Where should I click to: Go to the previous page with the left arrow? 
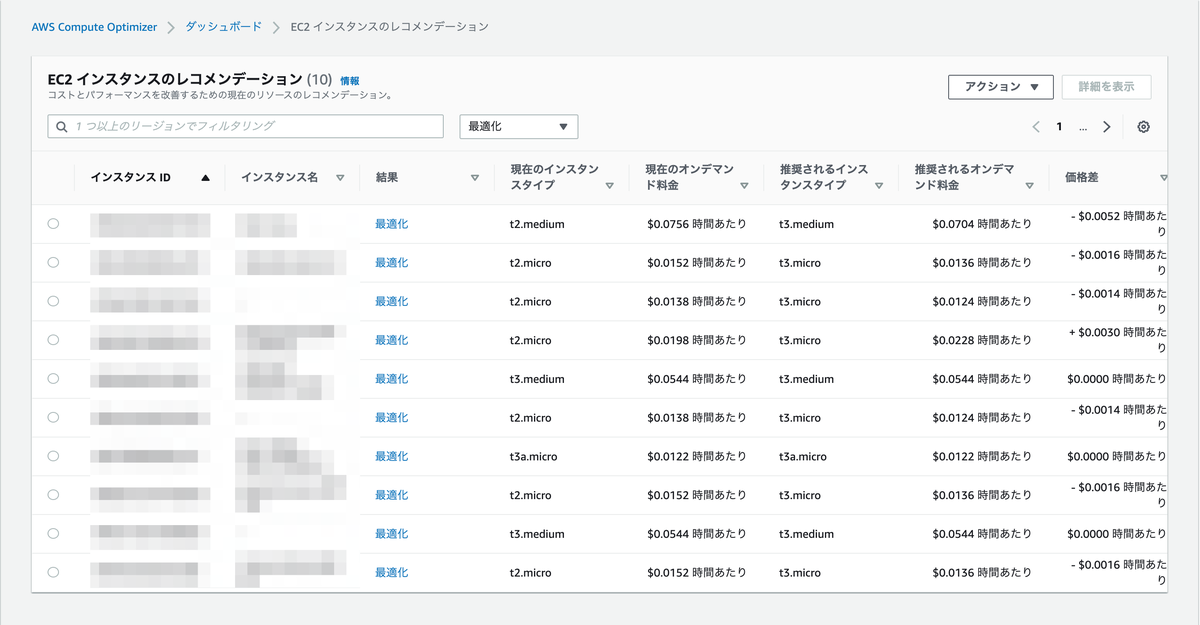(1036, 127)
